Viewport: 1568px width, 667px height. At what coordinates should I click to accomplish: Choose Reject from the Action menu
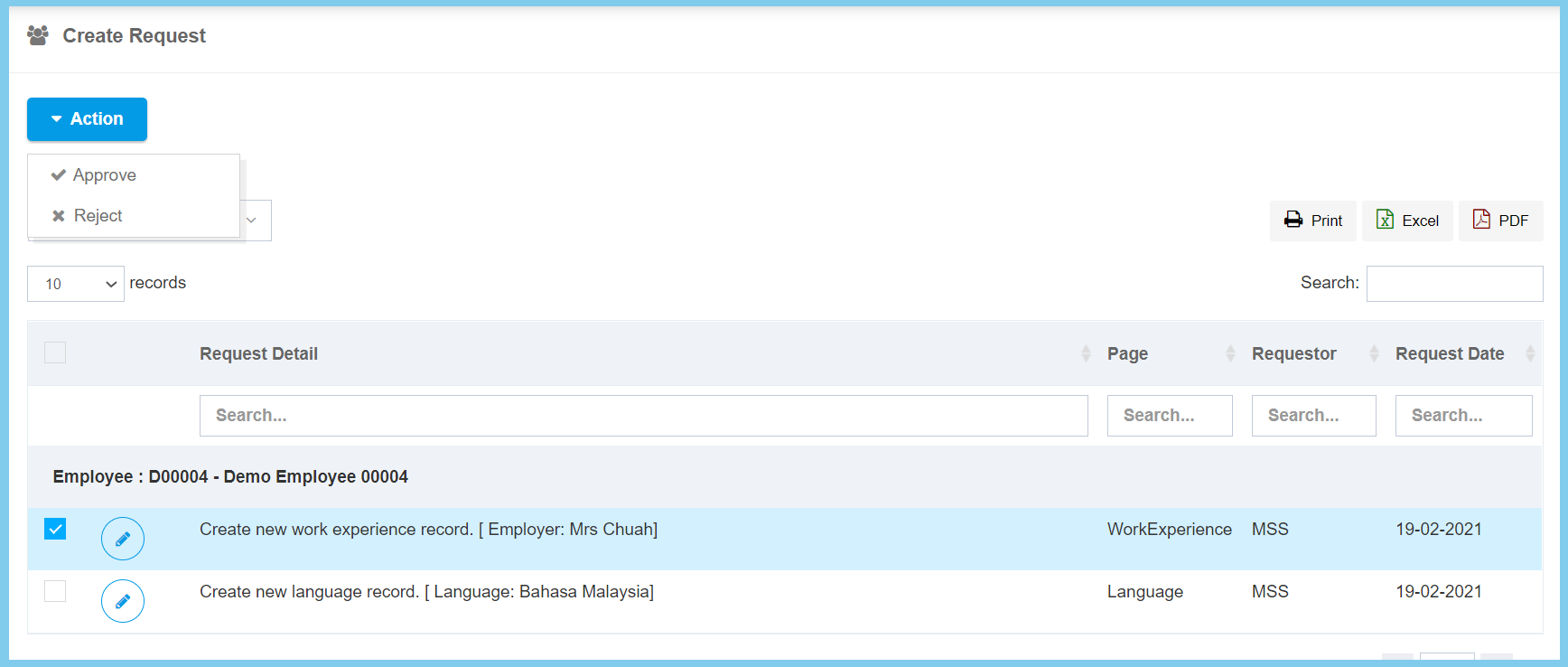[x=98, y=216]
